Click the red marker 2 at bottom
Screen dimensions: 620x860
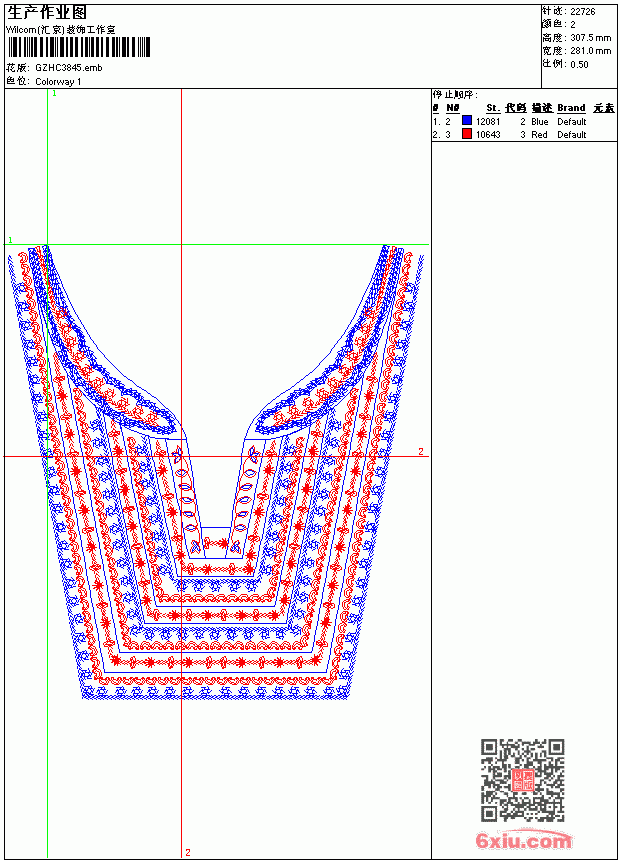point(188,852)
